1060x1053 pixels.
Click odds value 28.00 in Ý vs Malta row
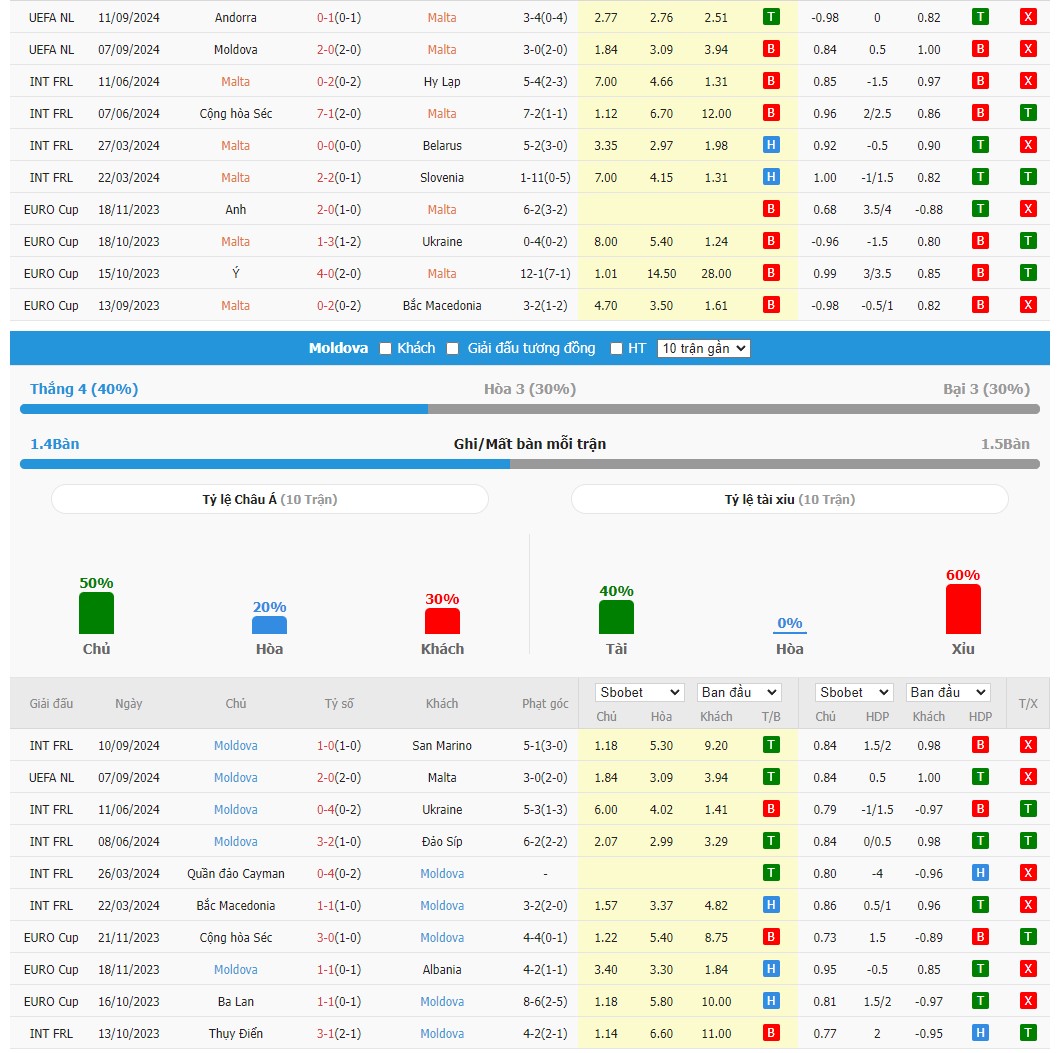pos(716,274)
